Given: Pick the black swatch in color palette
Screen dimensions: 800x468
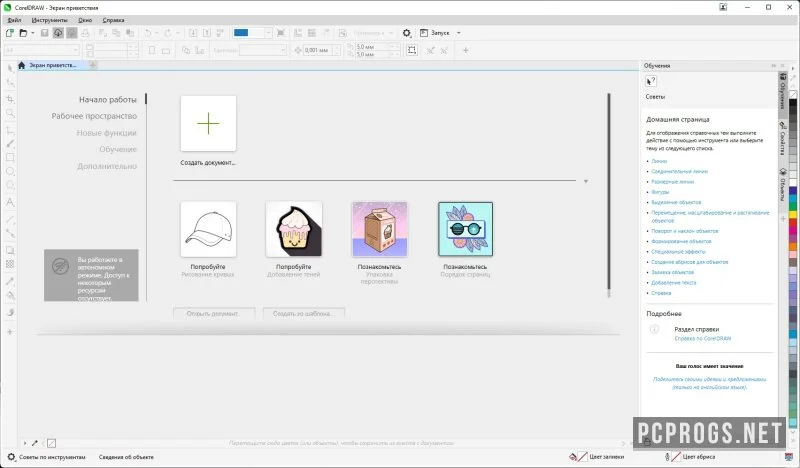Looking at the screenshot, I should point(793,103).
